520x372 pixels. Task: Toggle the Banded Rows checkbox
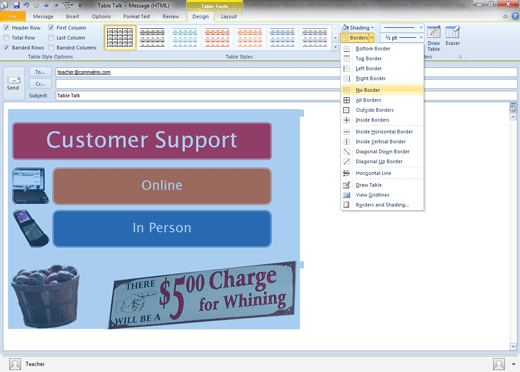pyautogui.click(x=7, y=48)
